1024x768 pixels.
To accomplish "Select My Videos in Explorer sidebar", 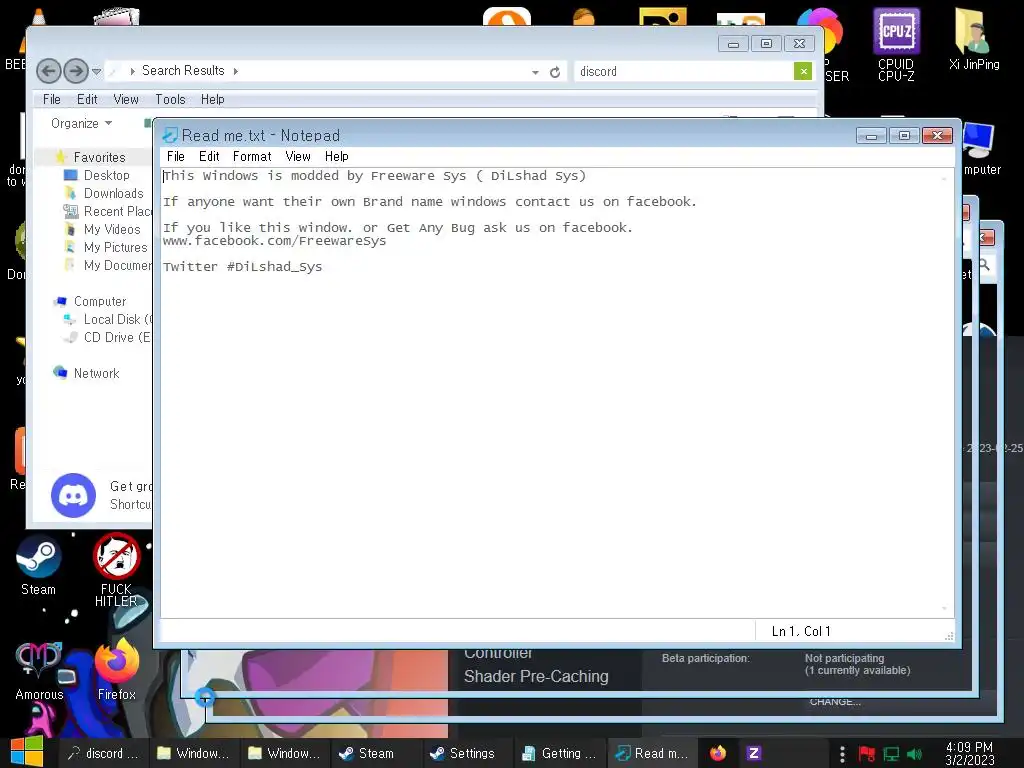I will [112, 229].
